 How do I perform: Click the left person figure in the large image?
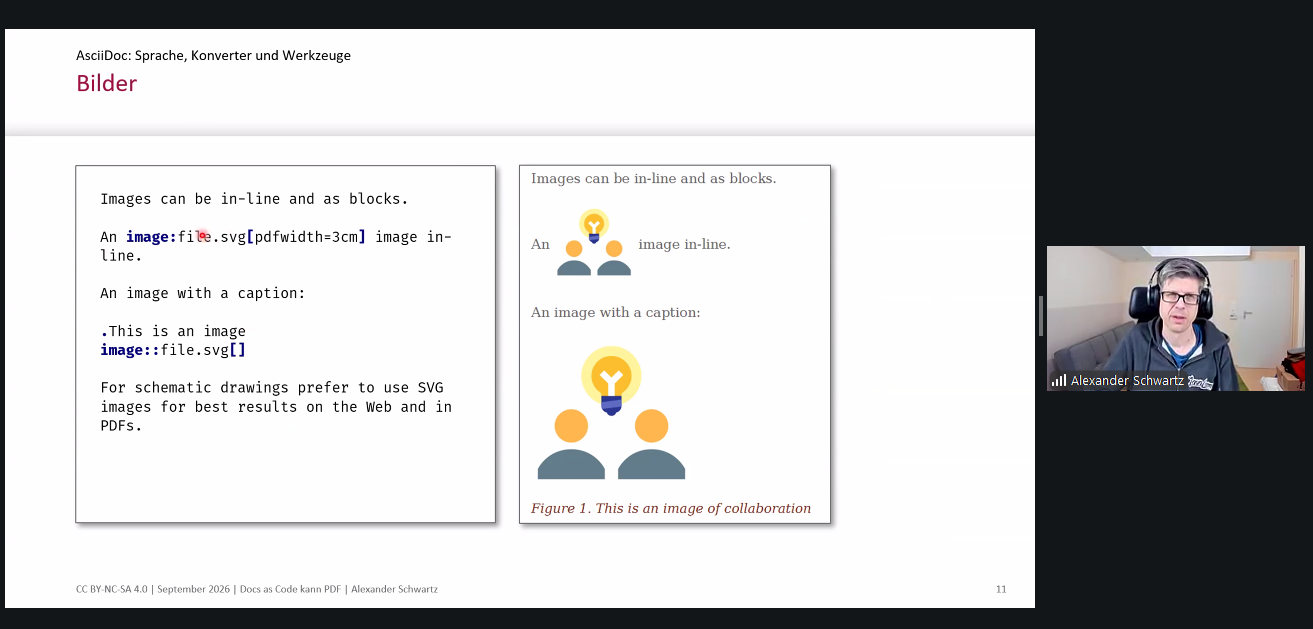pos(571,444)
